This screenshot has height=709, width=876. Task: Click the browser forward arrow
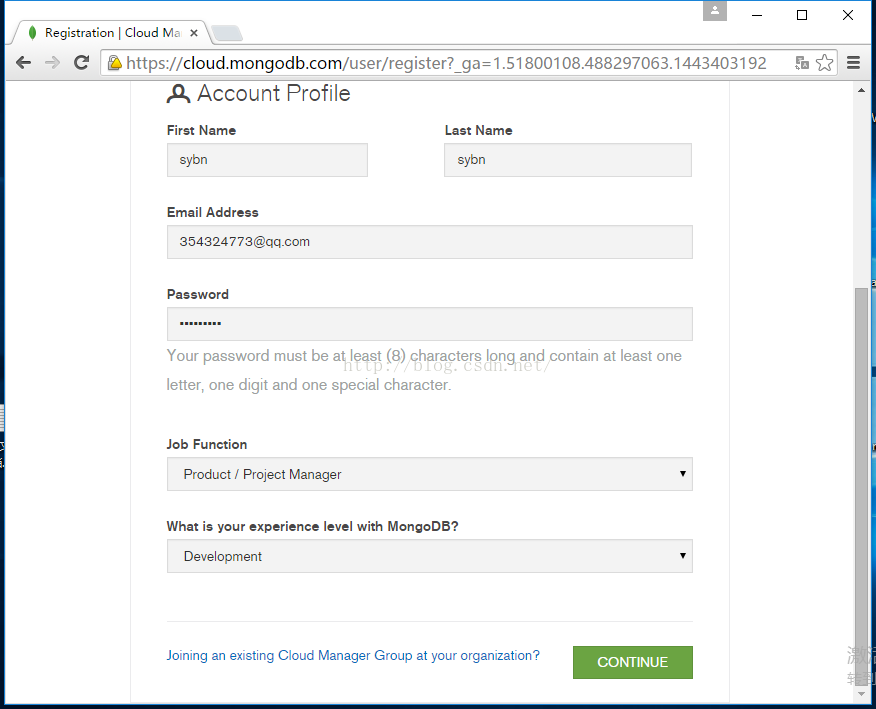53,63
